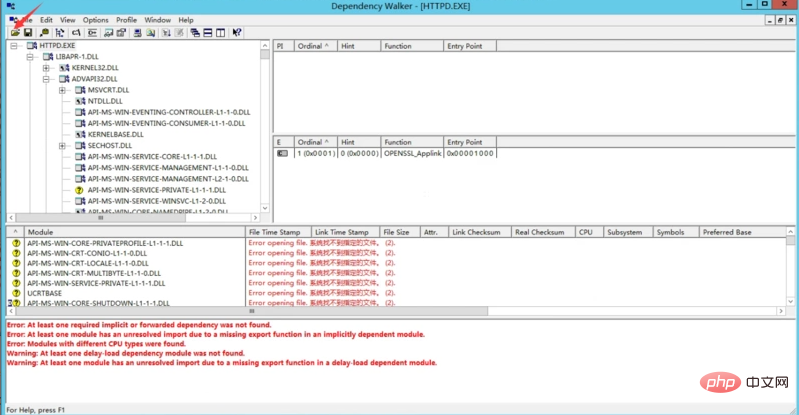
Task: Click the module list's scroll down arrow
Action: (790, 302)
